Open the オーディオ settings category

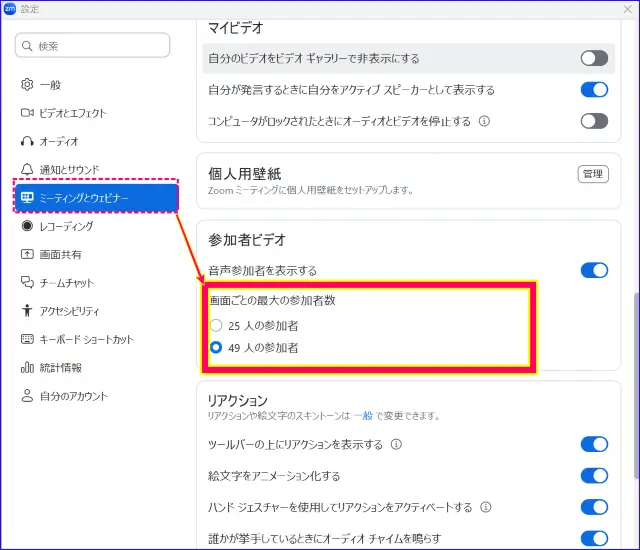97,141
